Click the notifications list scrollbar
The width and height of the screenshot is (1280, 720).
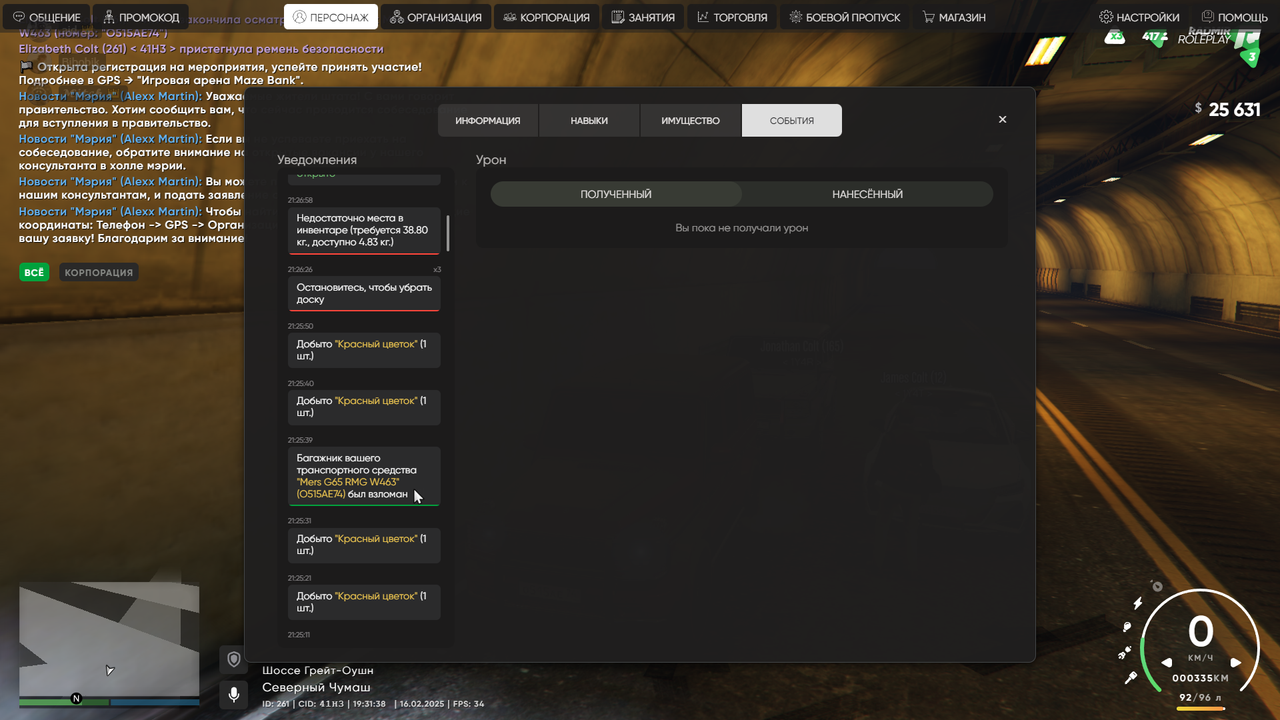click(x=448, y=233)
